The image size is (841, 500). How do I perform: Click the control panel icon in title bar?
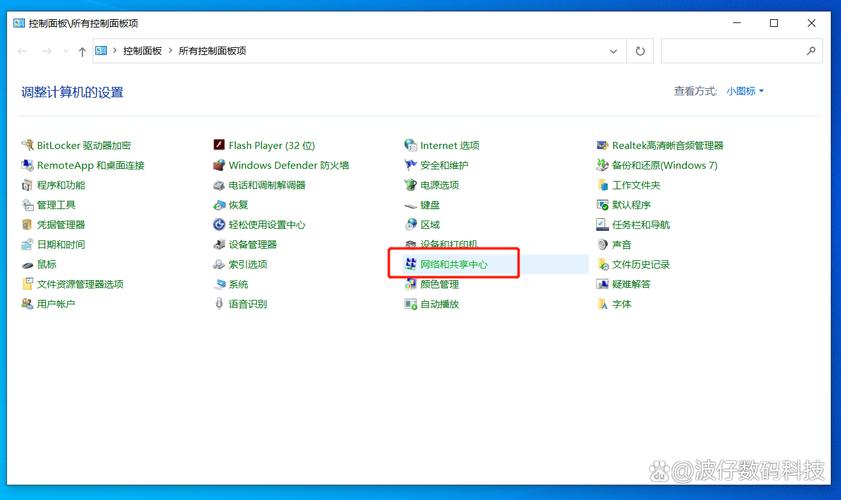click(x=19, y=23)
